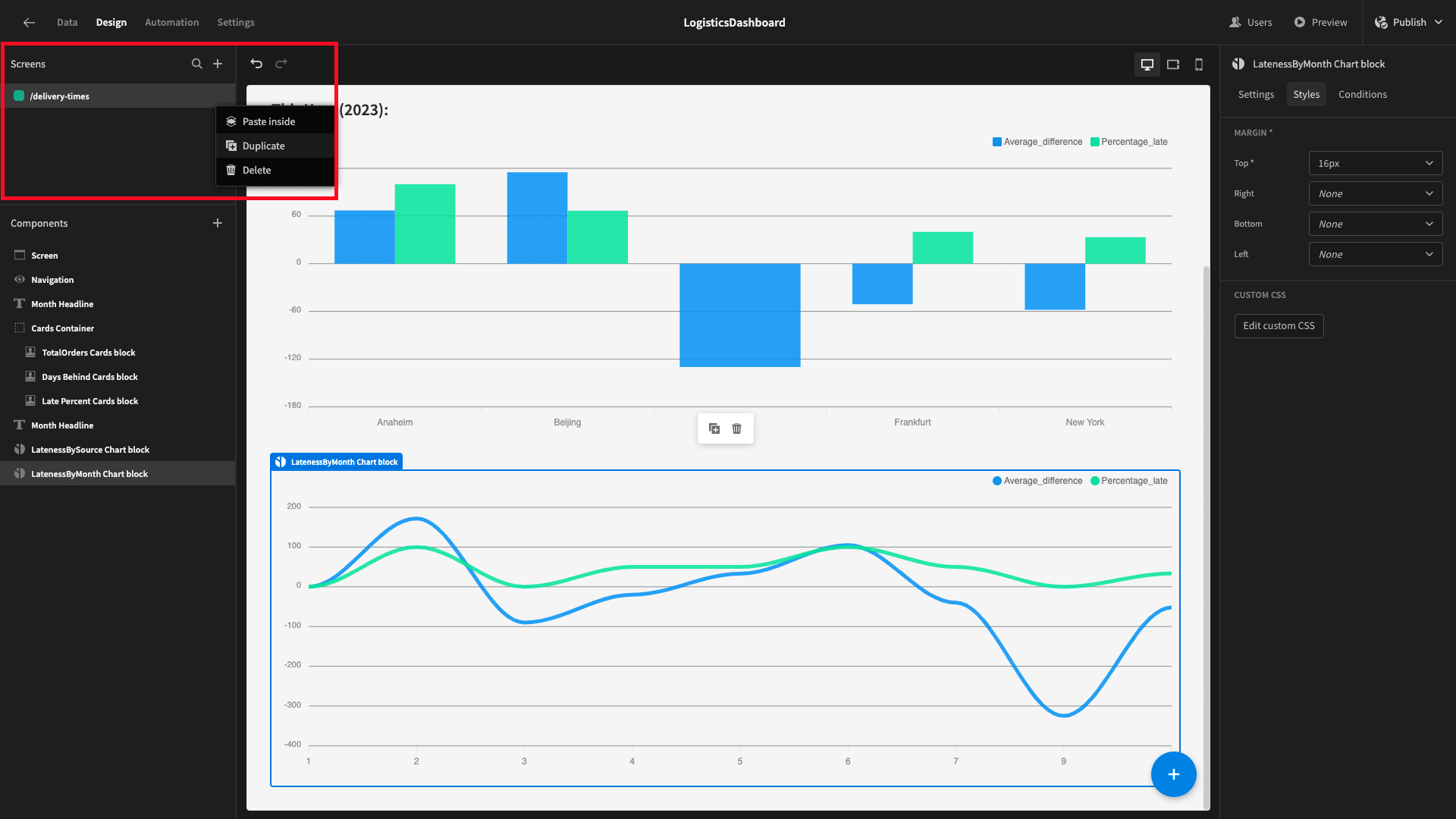
Task: Click the redo arrow
Action: click(281, 64)
